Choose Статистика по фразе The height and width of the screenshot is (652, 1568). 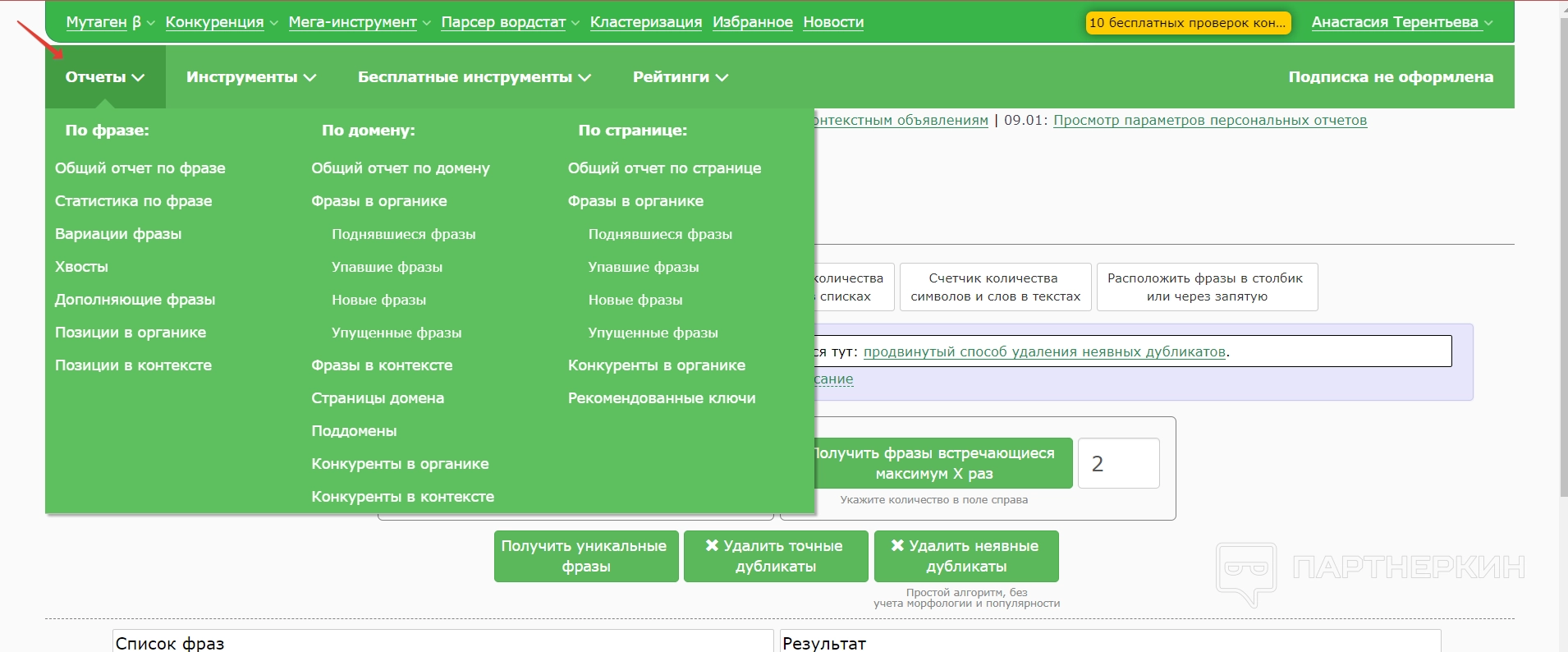pos(134,201)
